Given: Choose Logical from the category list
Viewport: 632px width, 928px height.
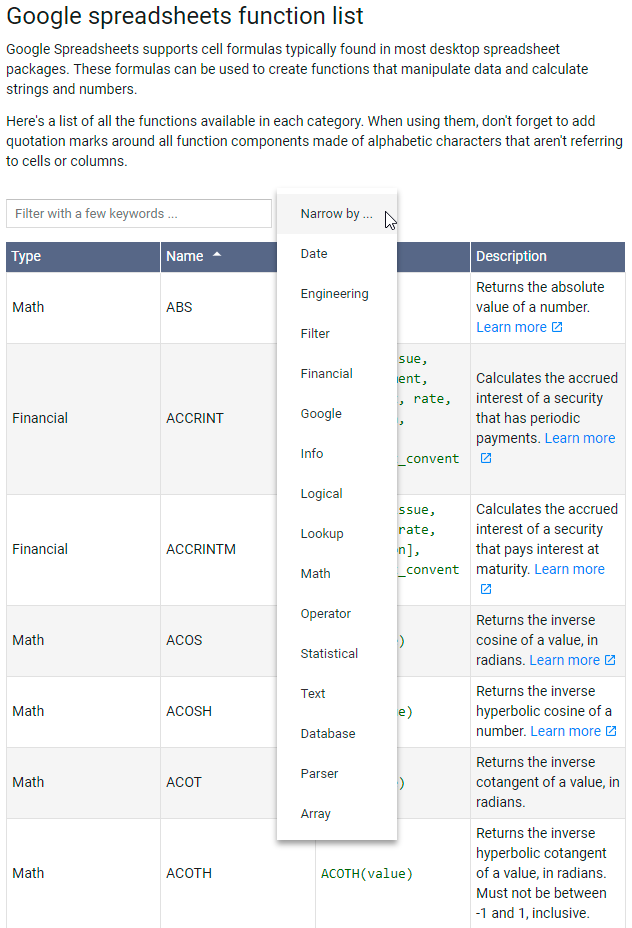Looking at the screenshot, I should click(321, 494).
